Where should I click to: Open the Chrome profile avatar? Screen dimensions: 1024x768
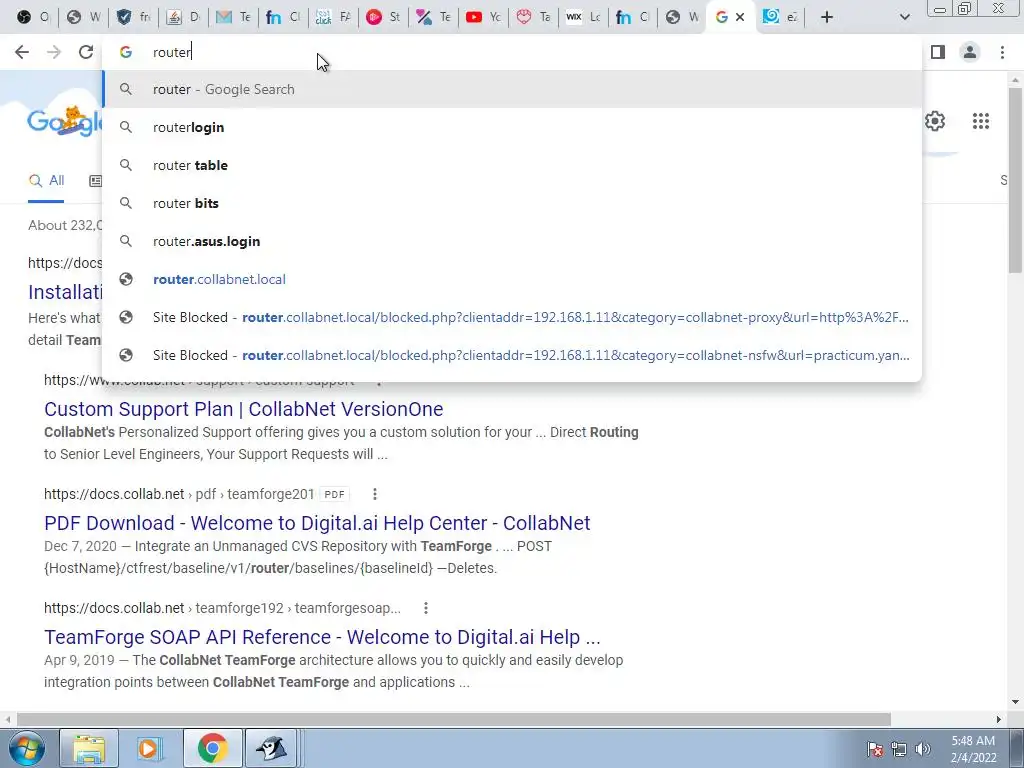[x=970, y=52]
